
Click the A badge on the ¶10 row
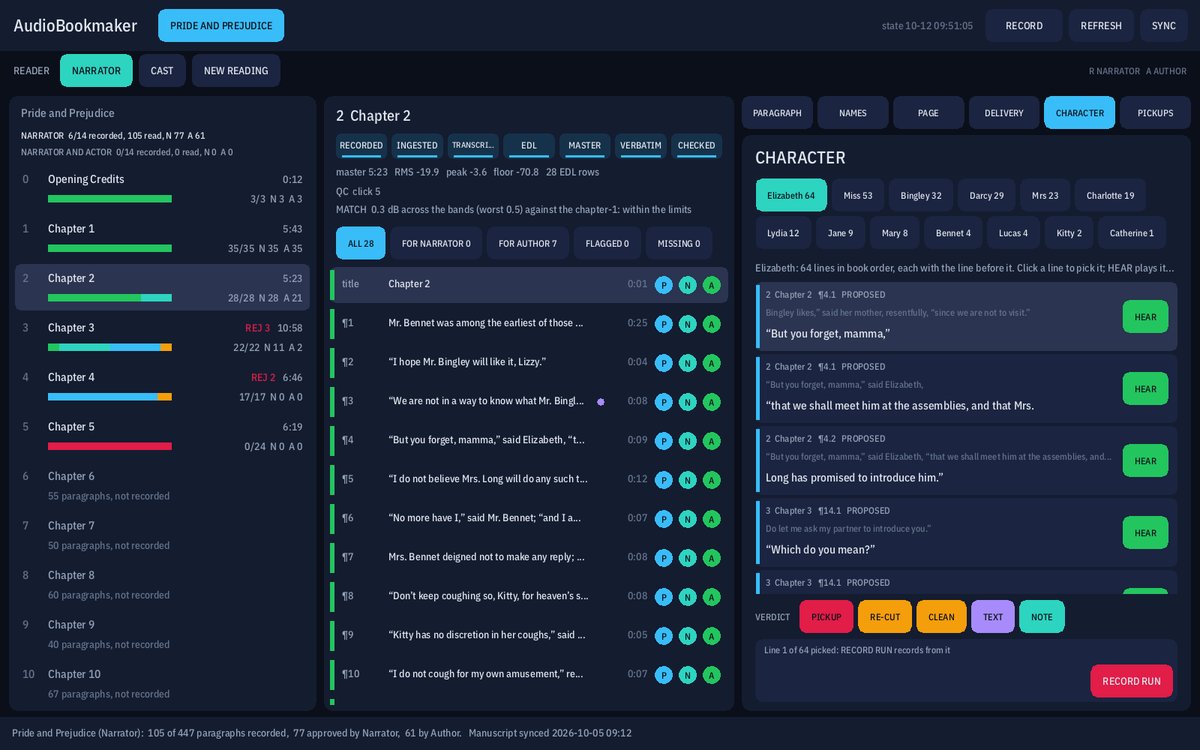click(x=711, y=675)
